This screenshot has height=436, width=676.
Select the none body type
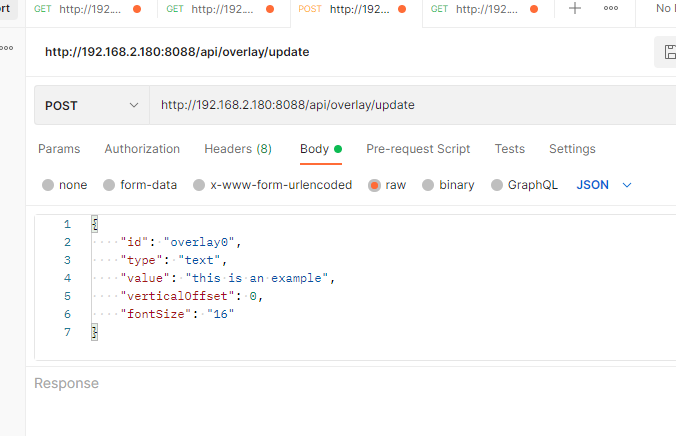[49, 185]
